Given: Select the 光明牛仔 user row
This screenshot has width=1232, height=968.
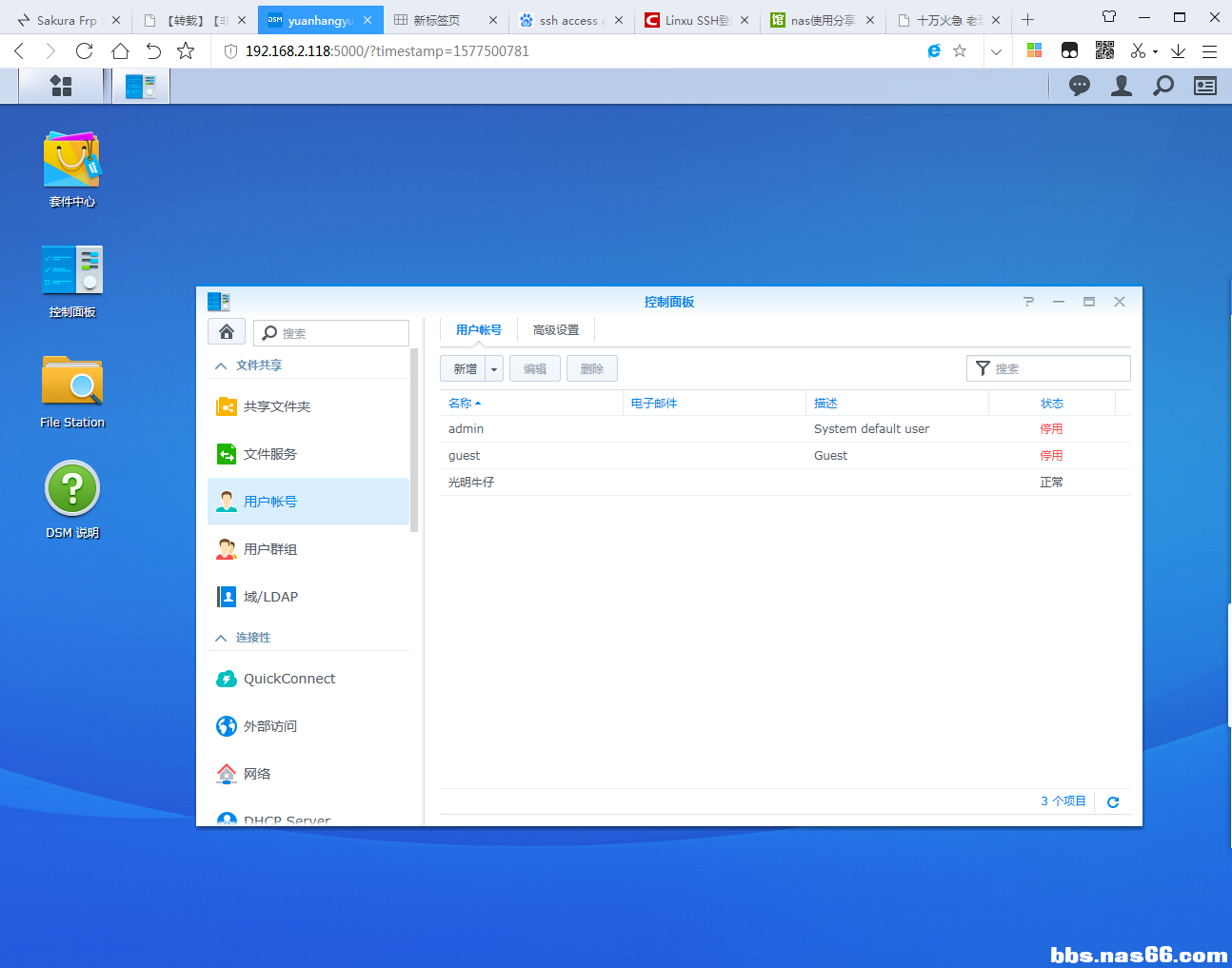Looking at the screenshot, I should coord(785,483).
